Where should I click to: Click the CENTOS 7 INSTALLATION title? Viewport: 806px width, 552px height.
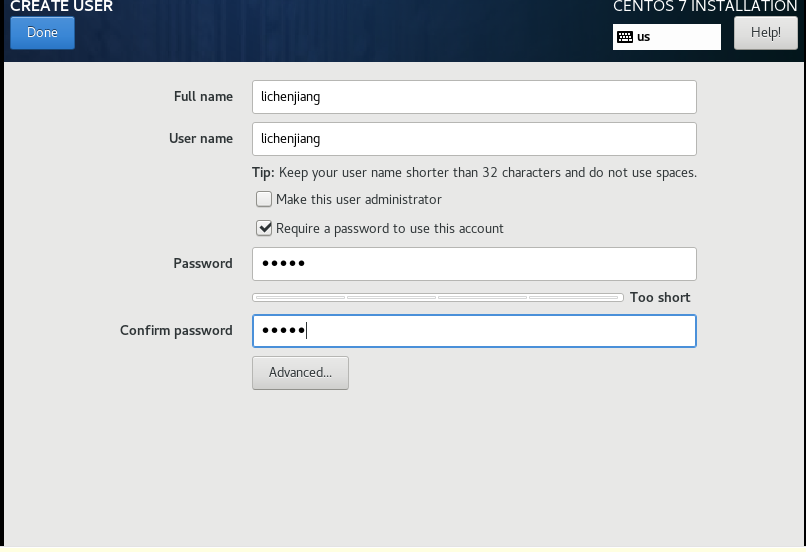705,6
